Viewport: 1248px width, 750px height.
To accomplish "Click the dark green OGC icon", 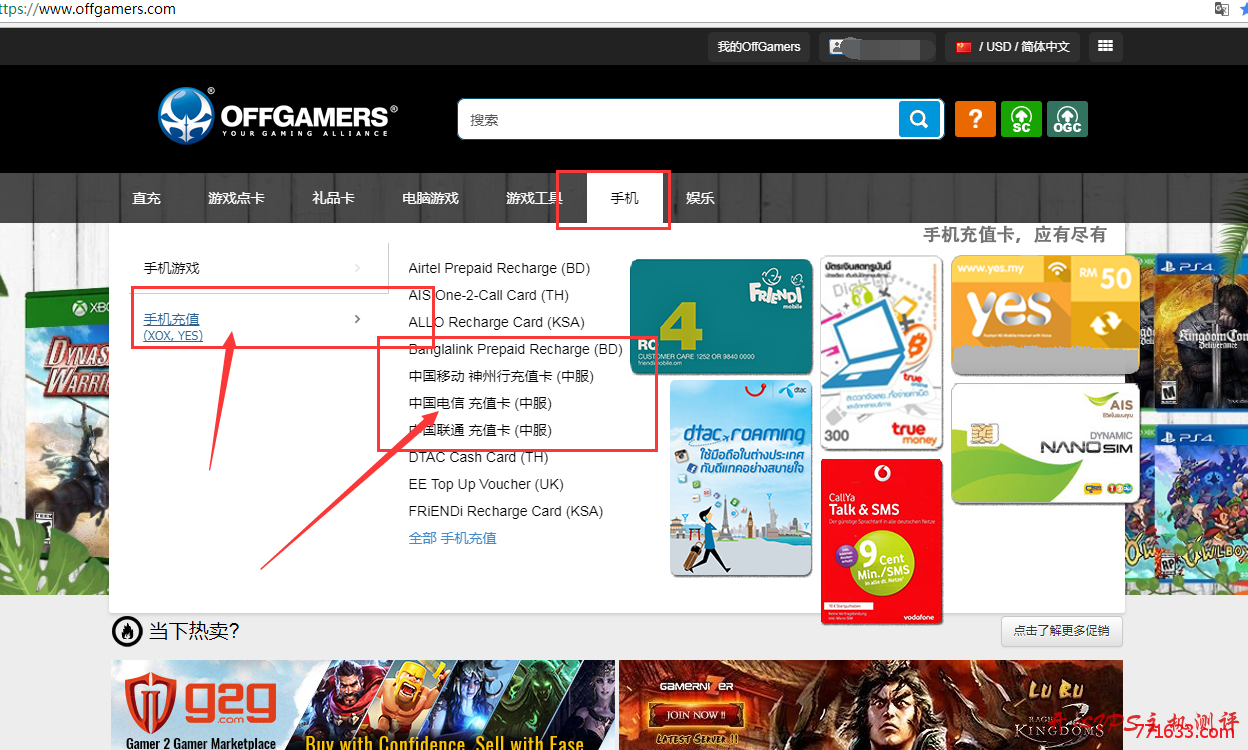I will 1067,119.
